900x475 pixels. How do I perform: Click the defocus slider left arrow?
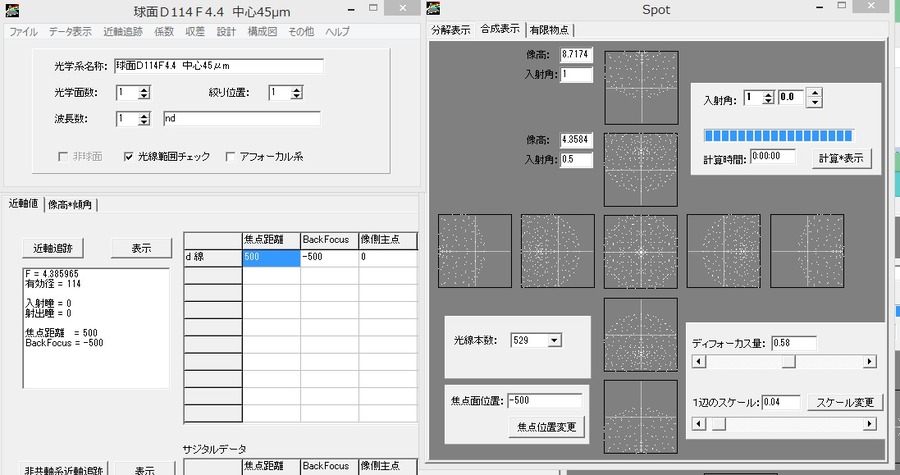click(x=699, y=361)
